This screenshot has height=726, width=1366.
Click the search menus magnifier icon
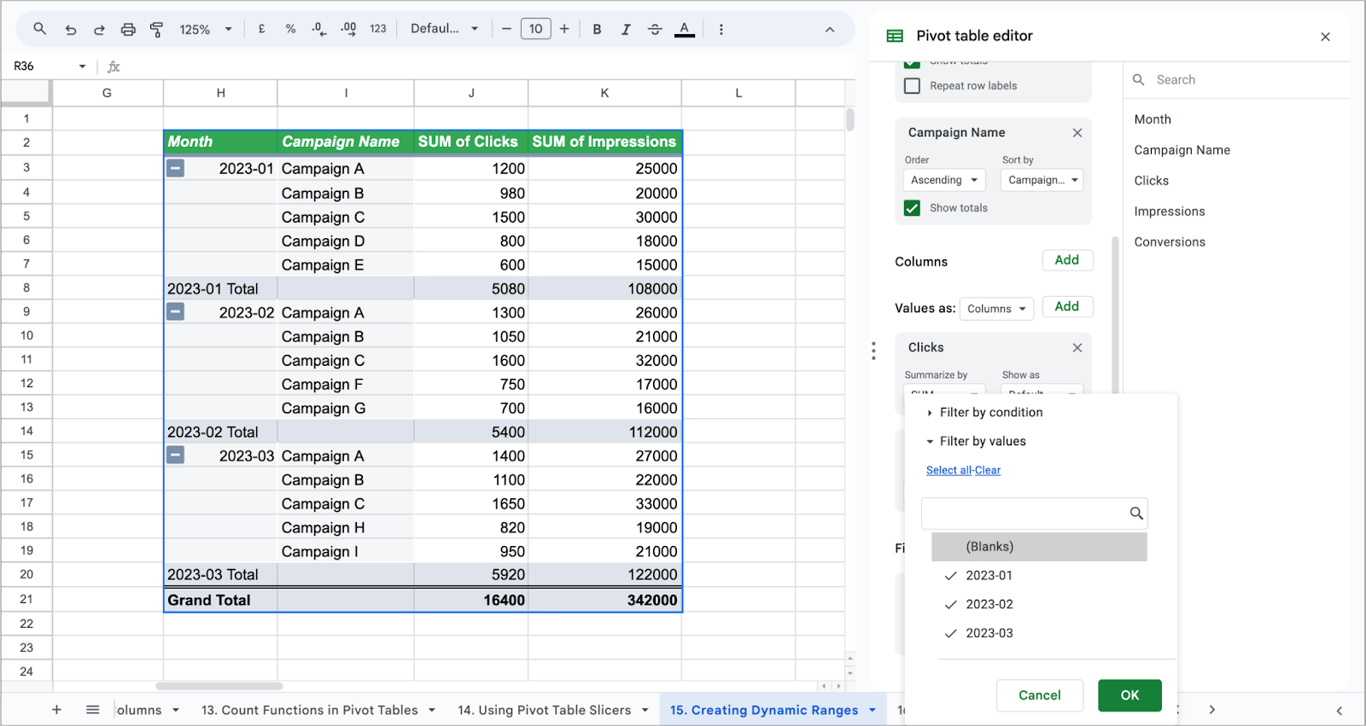(x=40, y=29)
